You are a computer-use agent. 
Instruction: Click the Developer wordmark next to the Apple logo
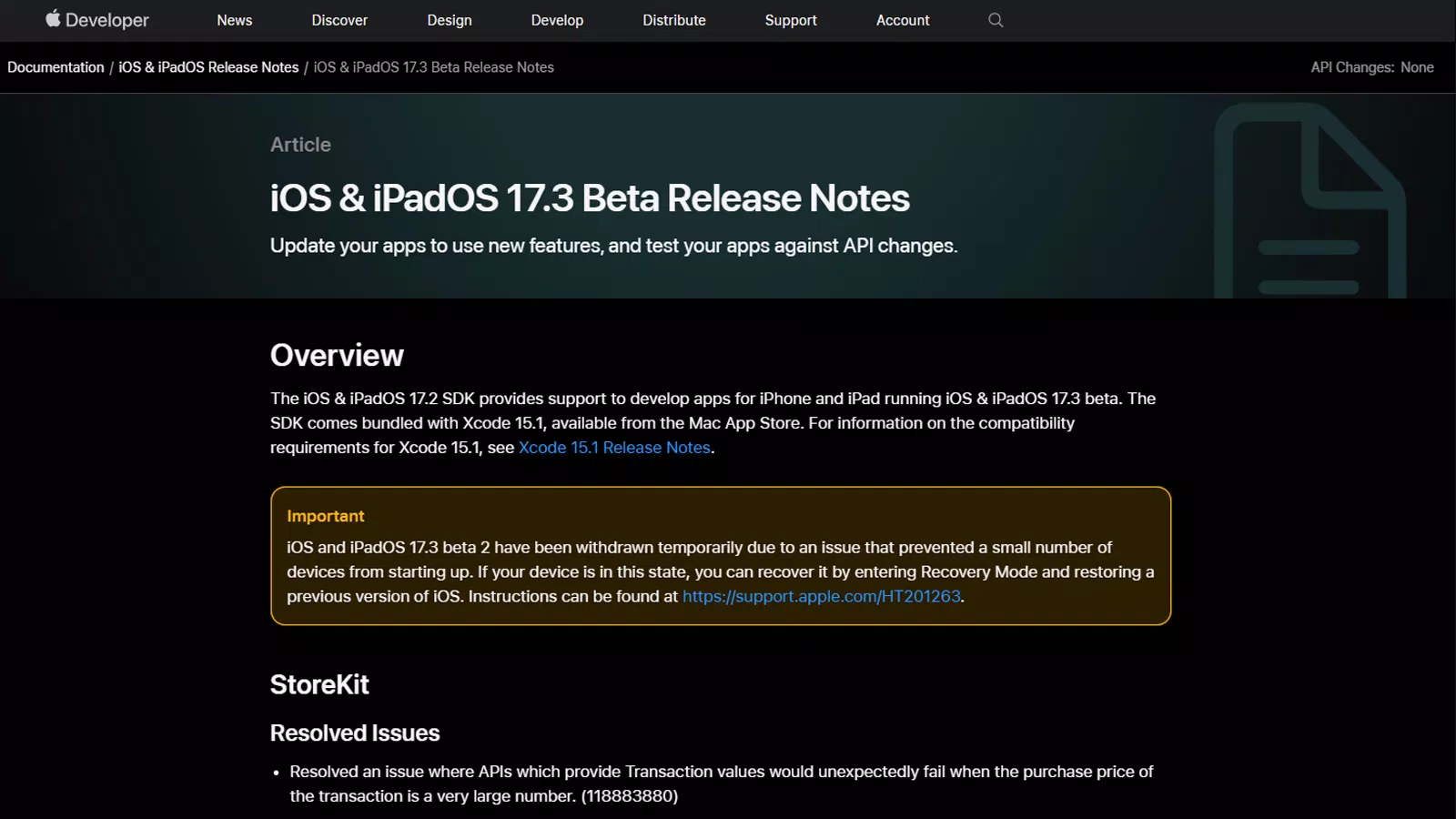(x=109, y=19)
